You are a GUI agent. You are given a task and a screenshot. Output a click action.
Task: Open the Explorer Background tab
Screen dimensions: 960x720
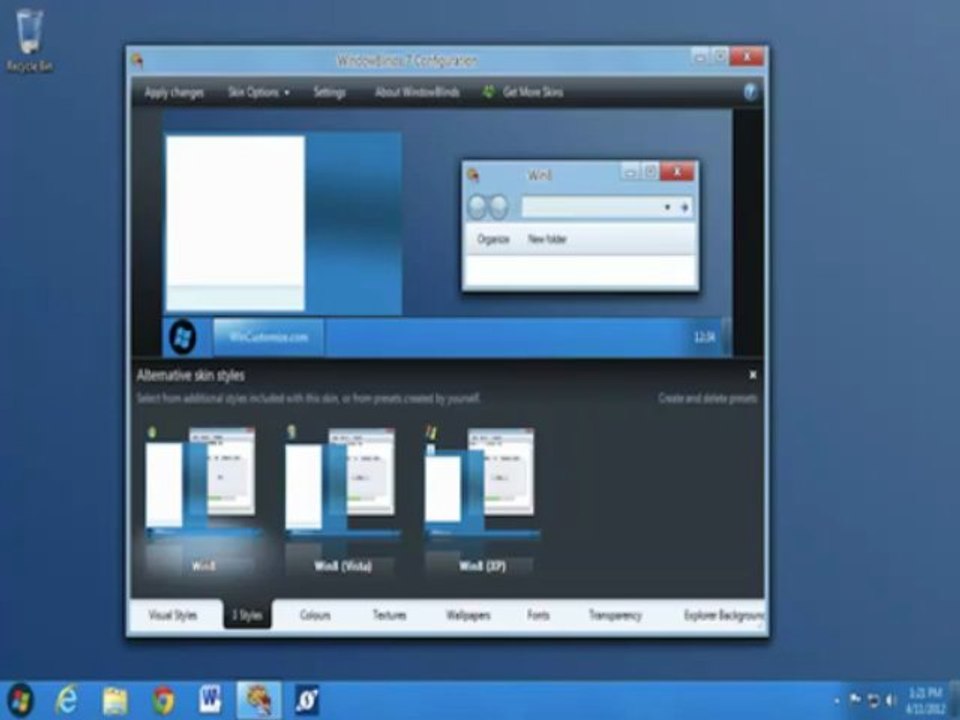(x=724, y=615)
